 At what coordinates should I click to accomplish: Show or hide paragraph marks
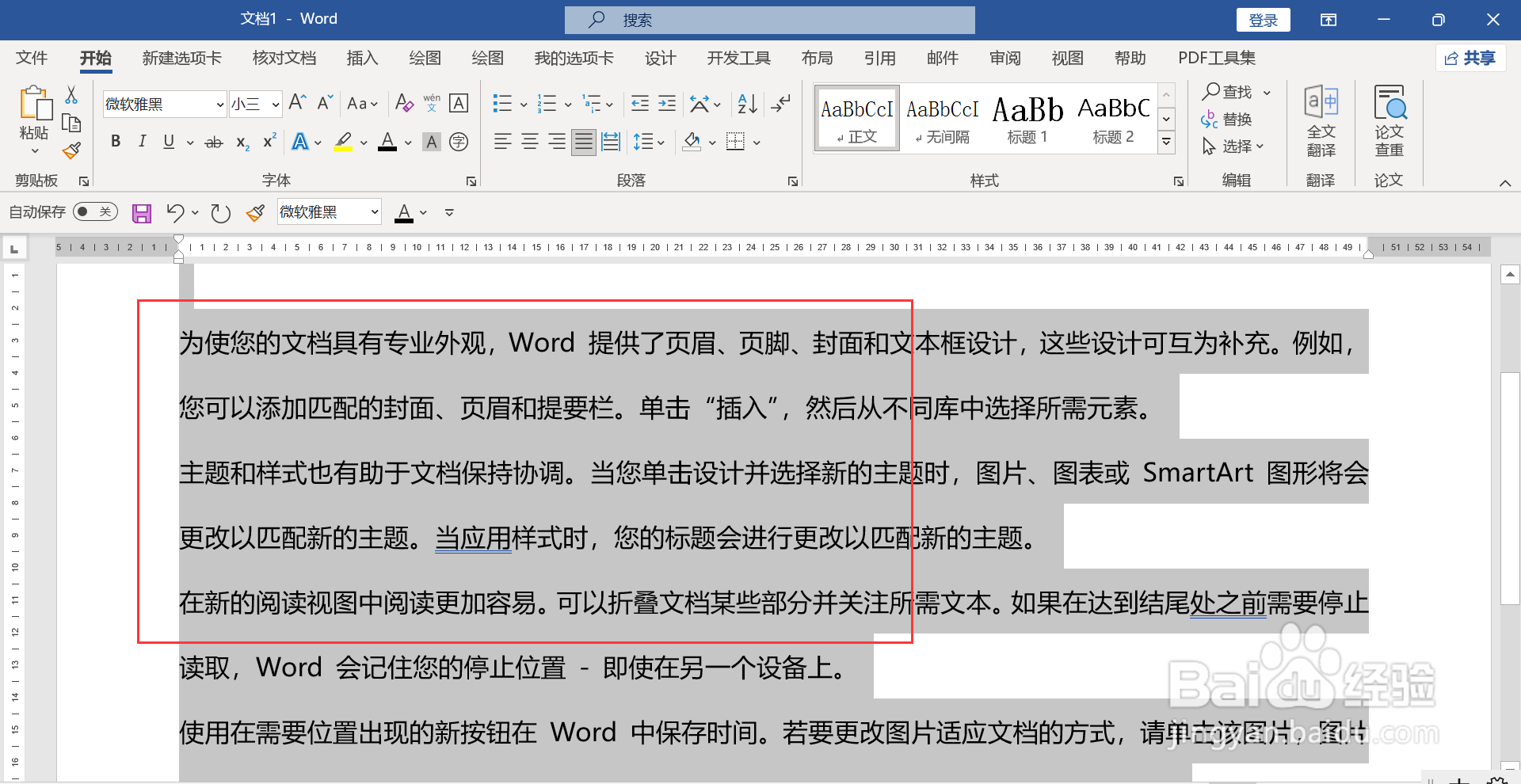[x=781, y=103]
